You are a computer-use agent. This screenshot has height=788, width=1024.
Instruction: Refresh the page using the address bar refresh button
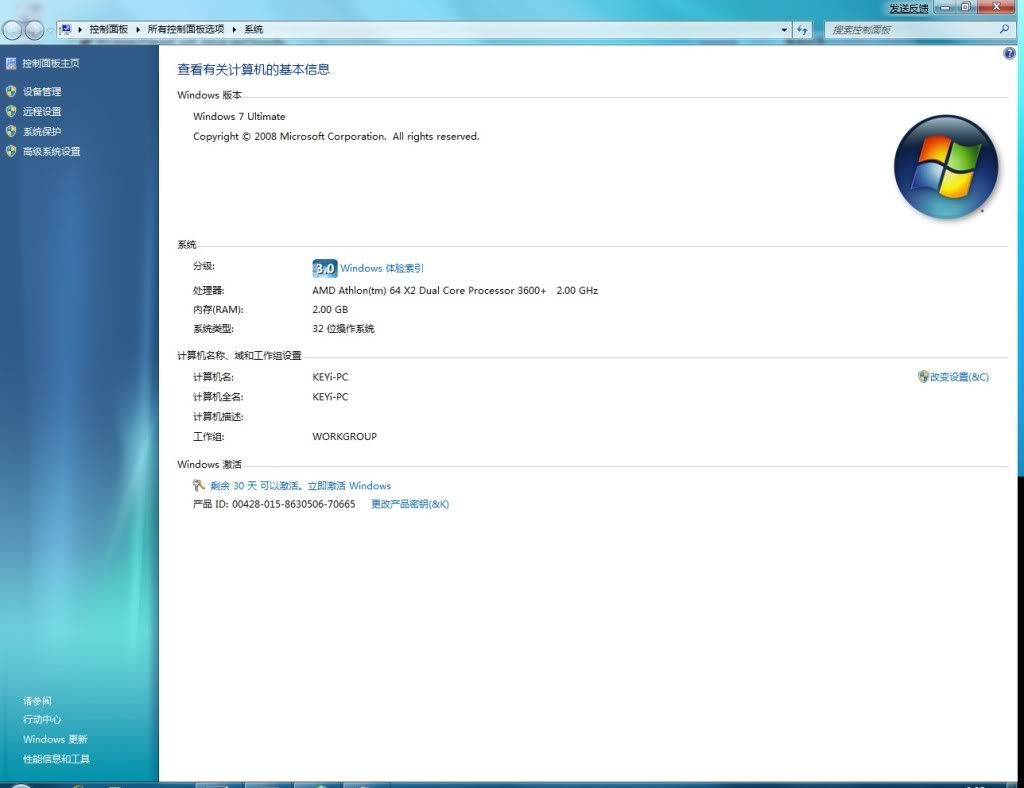pyautogui.click(x=802, y=29)
